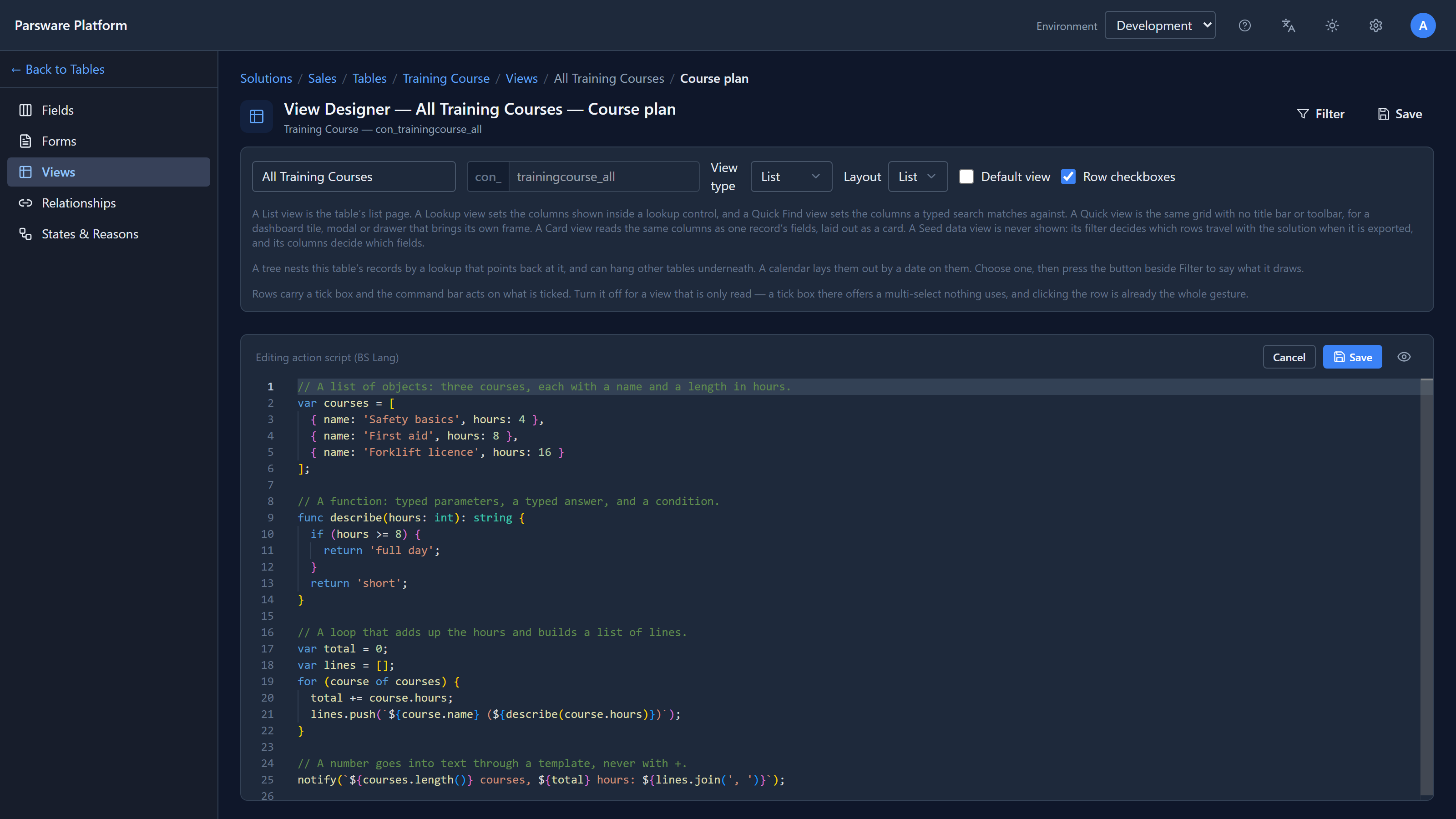Toggle the script preview eye icon

(x=1404, y=357)
